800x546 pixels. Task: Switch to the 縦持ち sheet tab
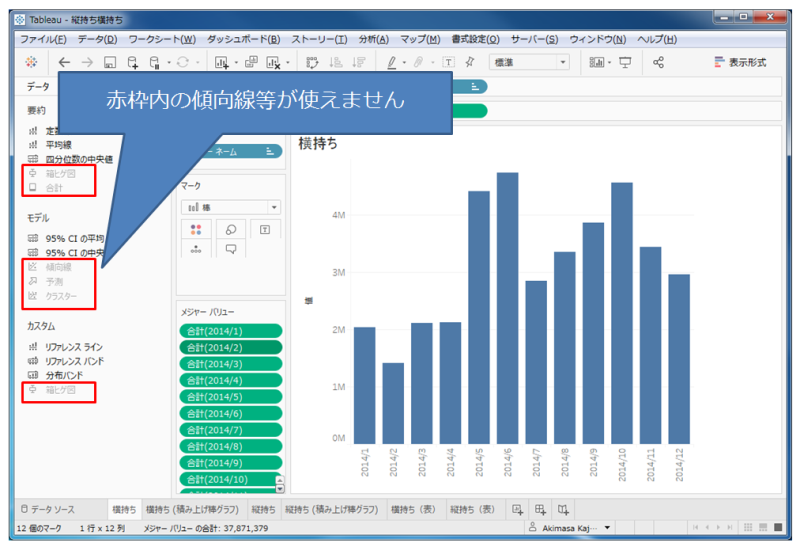tap(265, 509)
